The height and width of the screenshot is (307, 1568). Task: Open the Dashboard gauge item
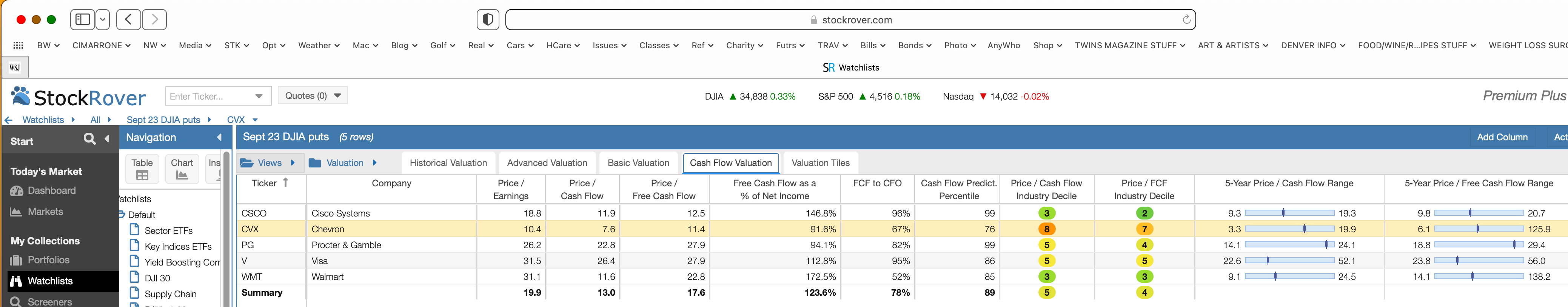coord(43,191)
